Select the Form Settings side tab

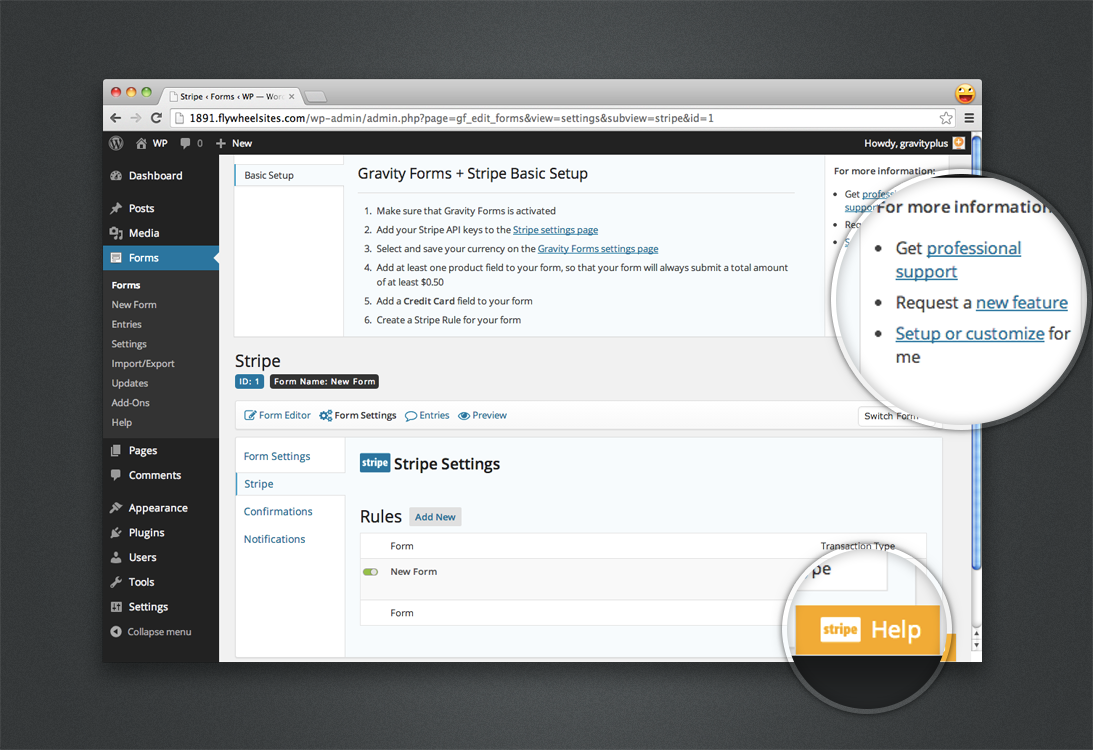291,456
